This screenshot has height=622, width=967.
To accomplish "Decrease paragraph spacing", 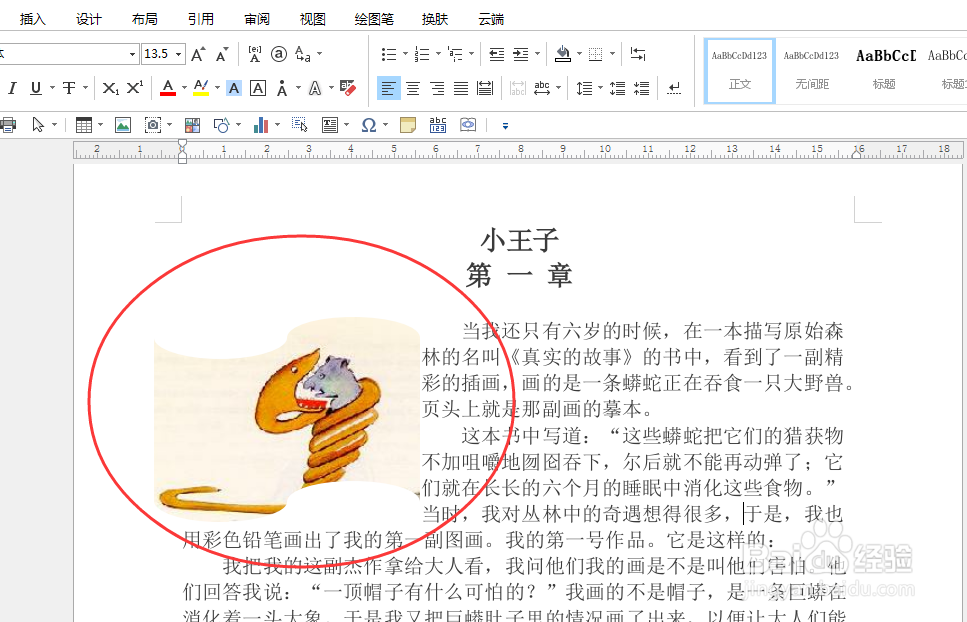I will click(641, 88).
